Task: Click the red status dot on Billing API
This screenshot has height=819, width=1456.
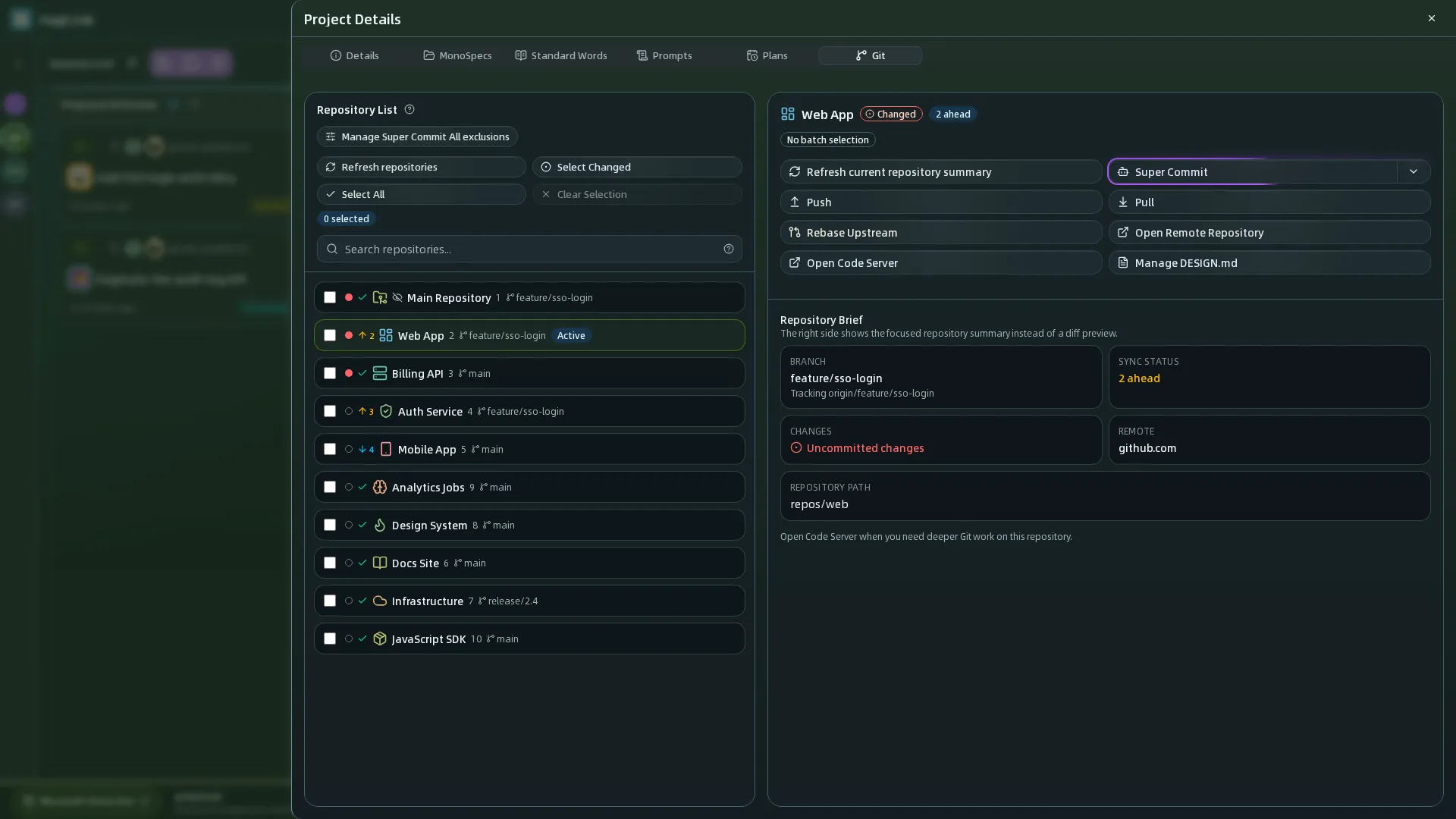Action: click(x=349, y=373)
